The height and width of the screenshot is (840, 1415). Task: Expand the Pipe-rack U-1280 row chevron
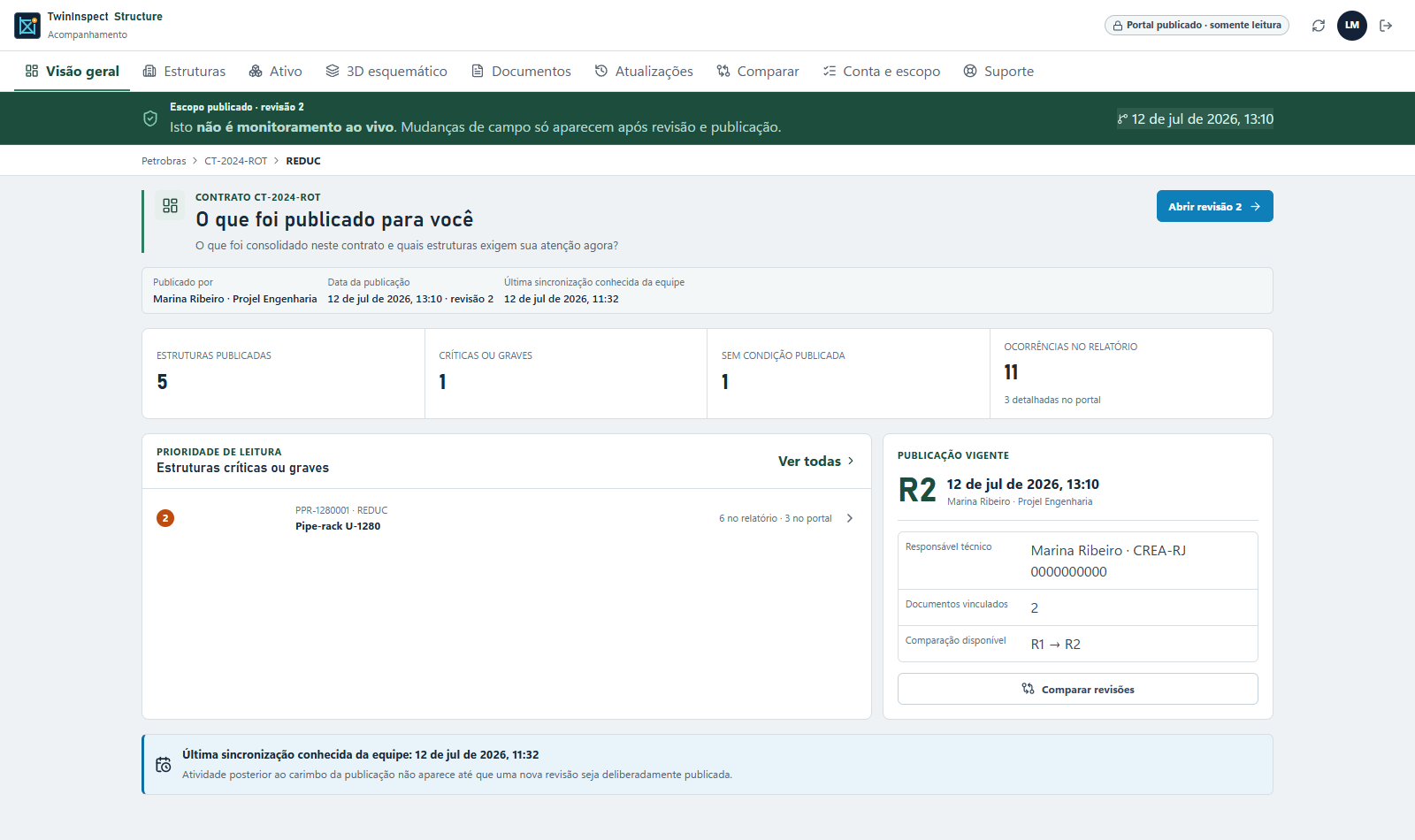tap(850, 518)
